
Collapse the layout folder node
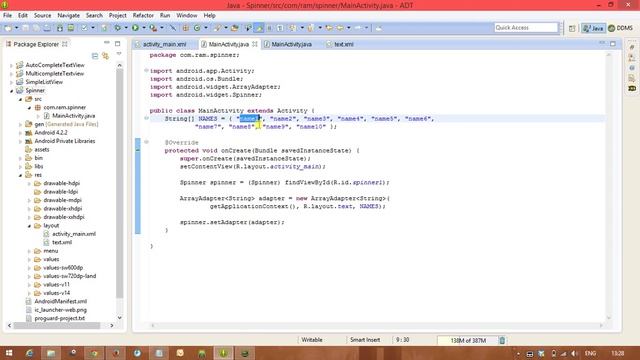pos(29,226)
